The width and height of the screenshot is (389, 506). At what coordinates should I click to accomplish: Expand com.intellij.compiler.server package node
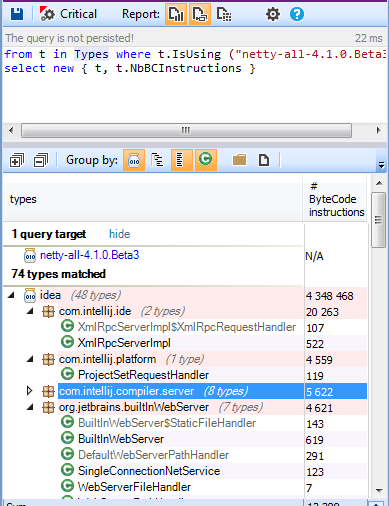[x=29, y=391]
